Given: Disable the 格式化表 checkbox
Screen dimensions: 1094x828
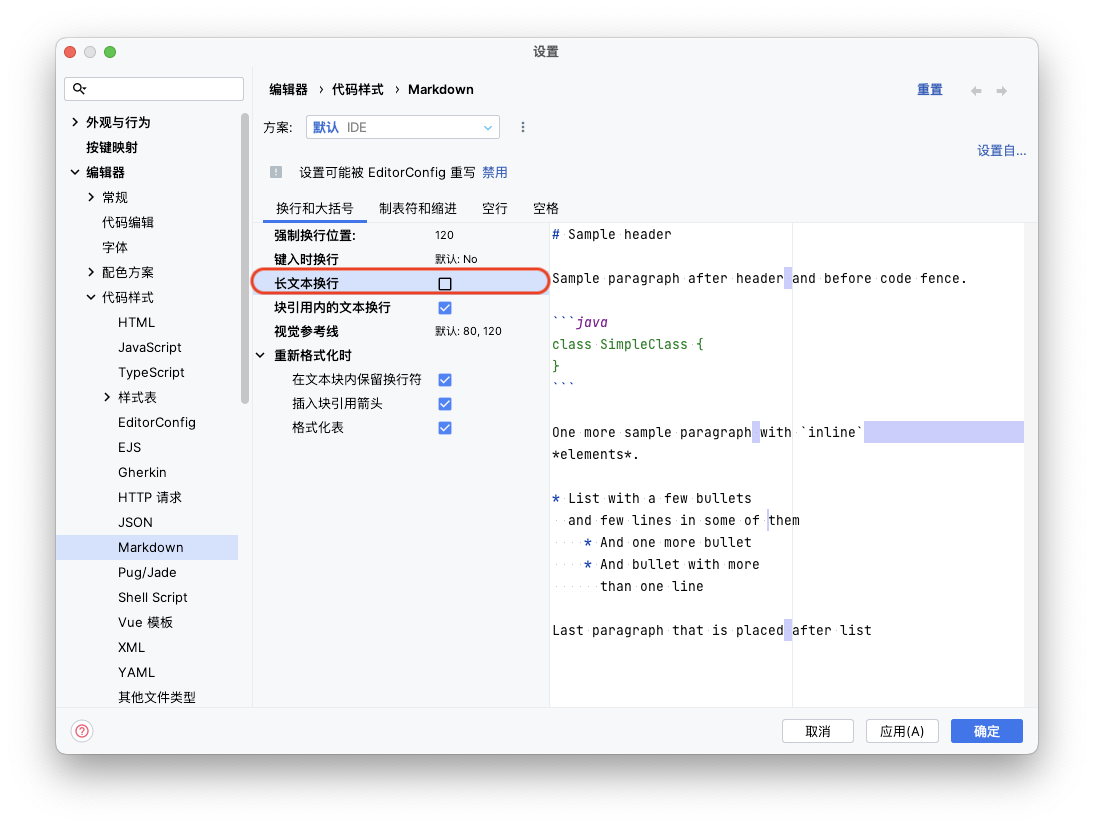Looking at the screenshot, I should (445, 428).
